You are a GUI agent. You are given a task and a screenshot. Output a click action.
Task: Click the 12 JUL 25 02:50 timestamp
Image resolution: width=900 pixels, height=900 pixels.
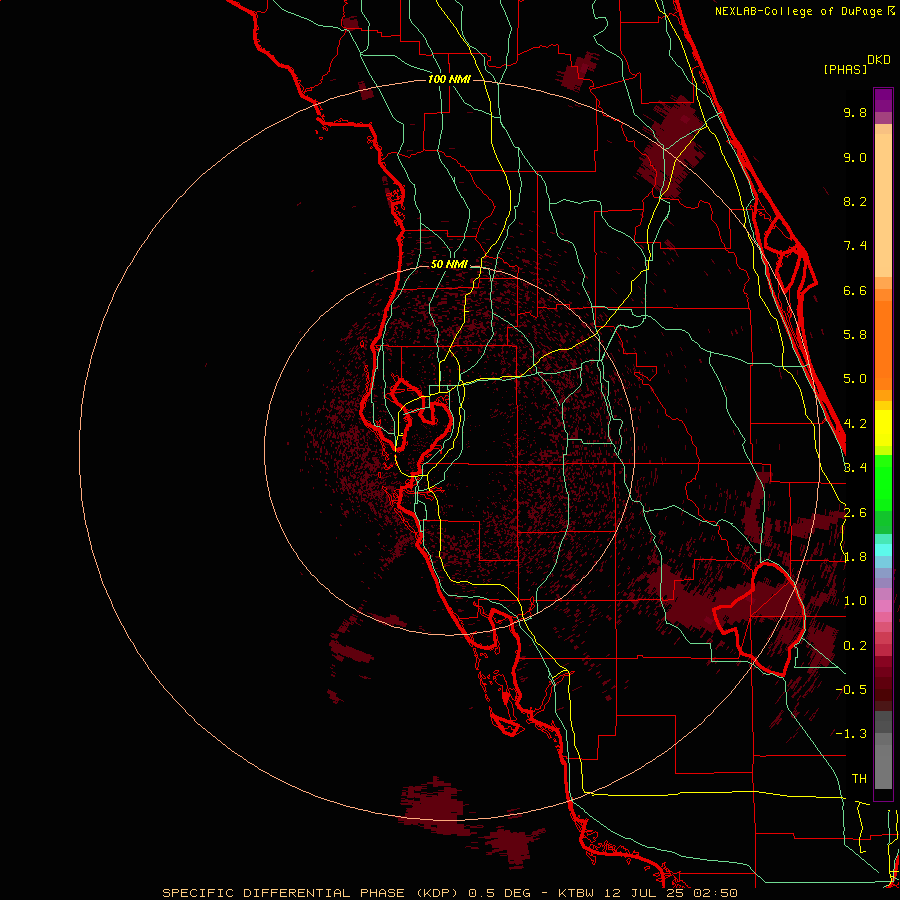(x=671, y=893)
